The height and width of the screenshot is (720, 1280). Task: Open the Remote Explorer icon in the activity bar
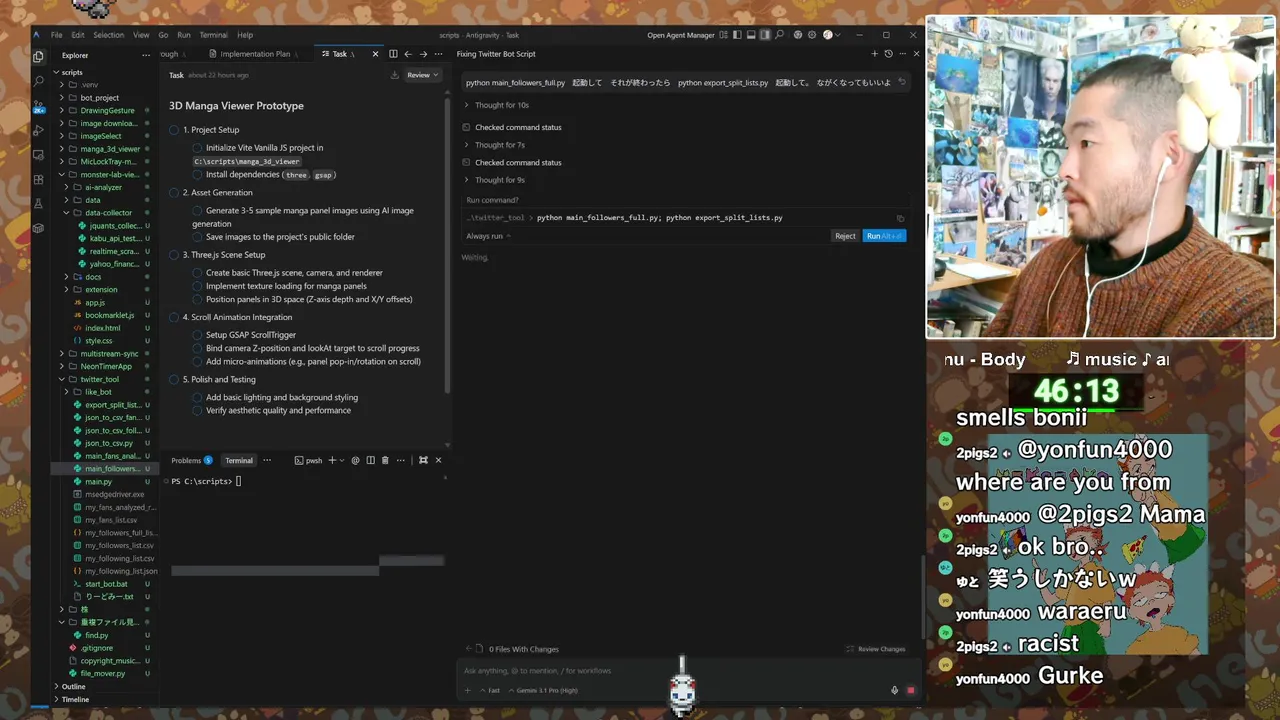[x=38, y=155]
